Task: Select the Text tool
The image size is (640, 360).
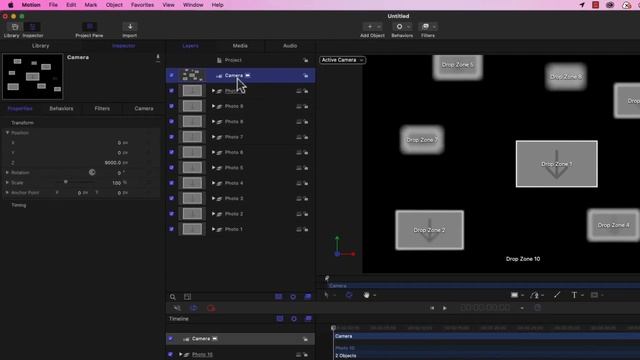Action: (574, 295)
